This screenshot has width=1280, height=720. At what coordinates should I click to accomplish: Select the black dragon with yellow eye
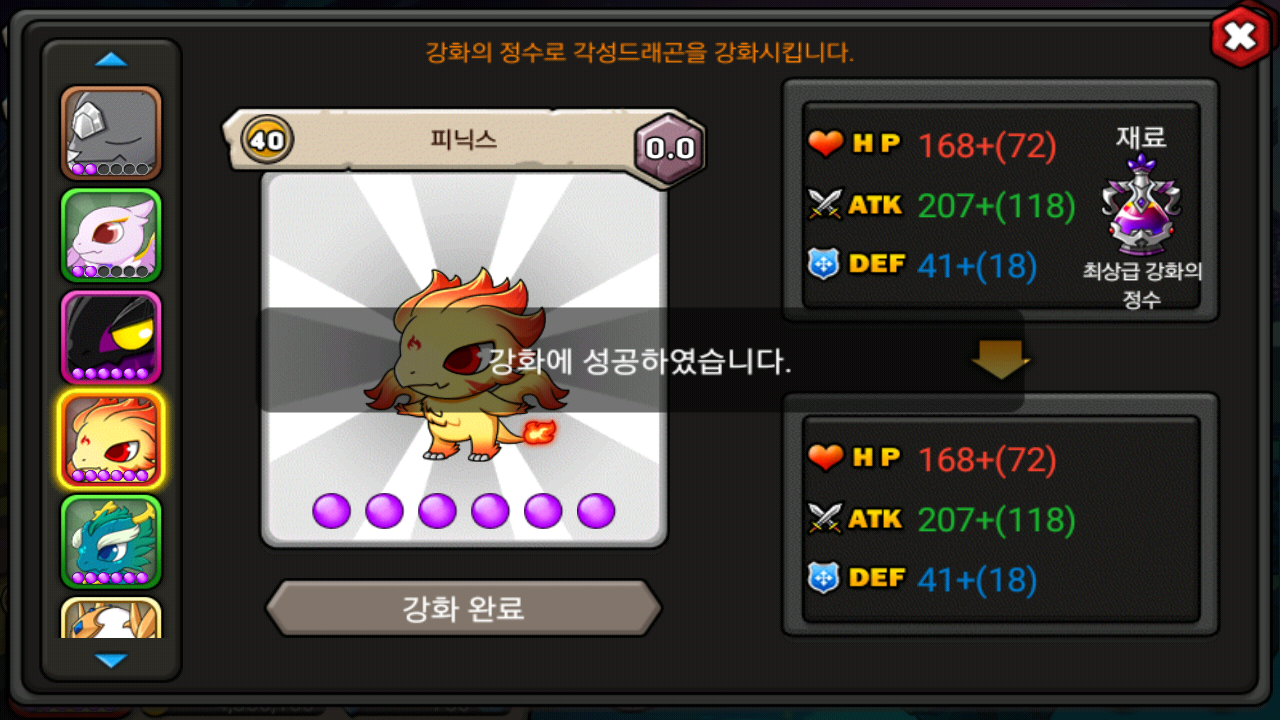pos(111,337)
